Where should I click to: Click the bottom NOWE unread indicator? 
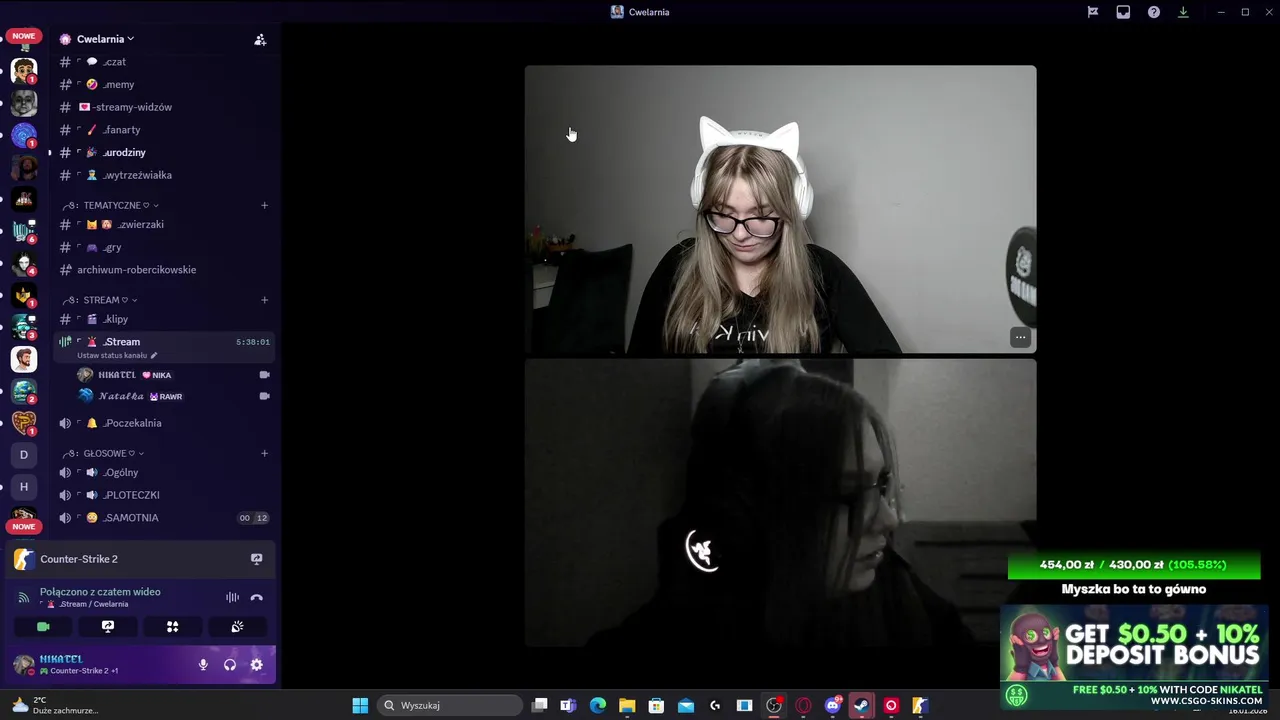(x=24, y=527)
